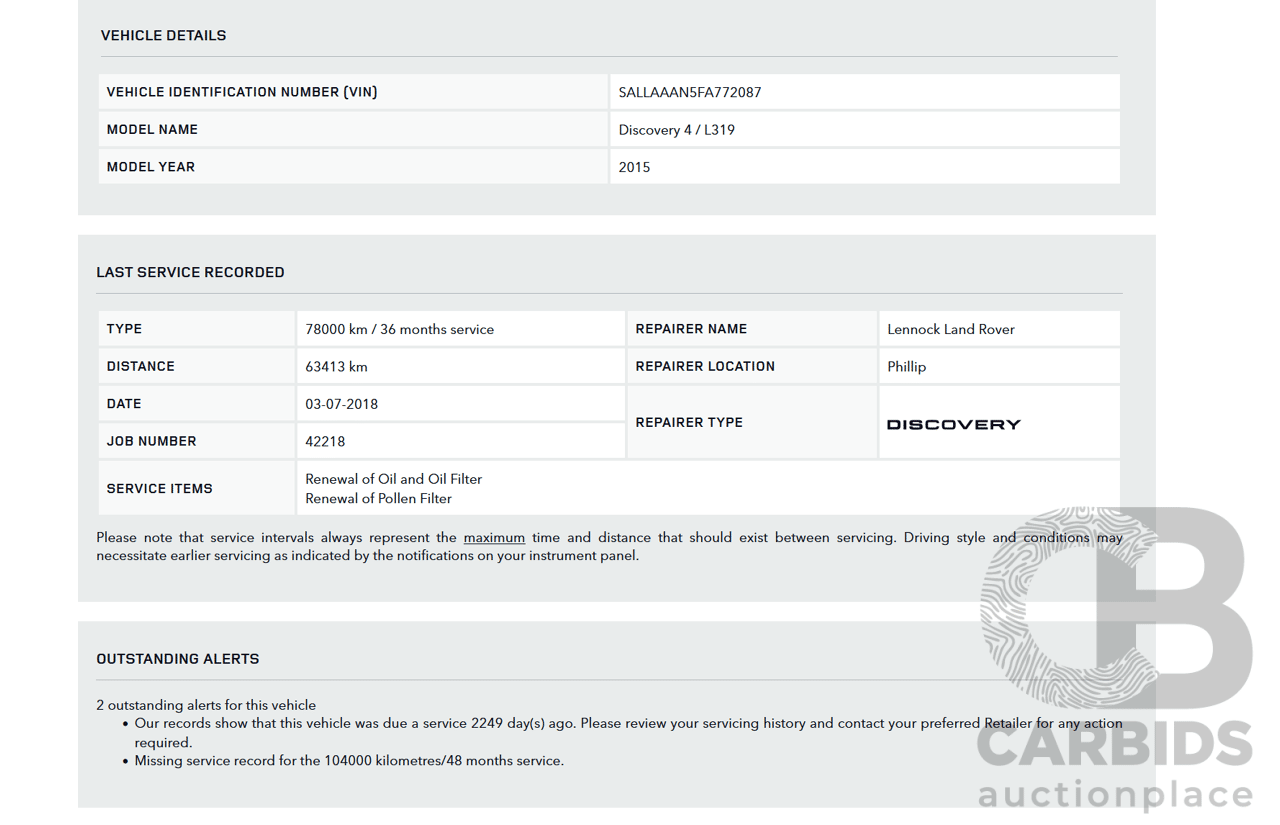Click the 'Vehicle Details' section heading
Screen dimensions: 1280x825
[x=163, y=35]
